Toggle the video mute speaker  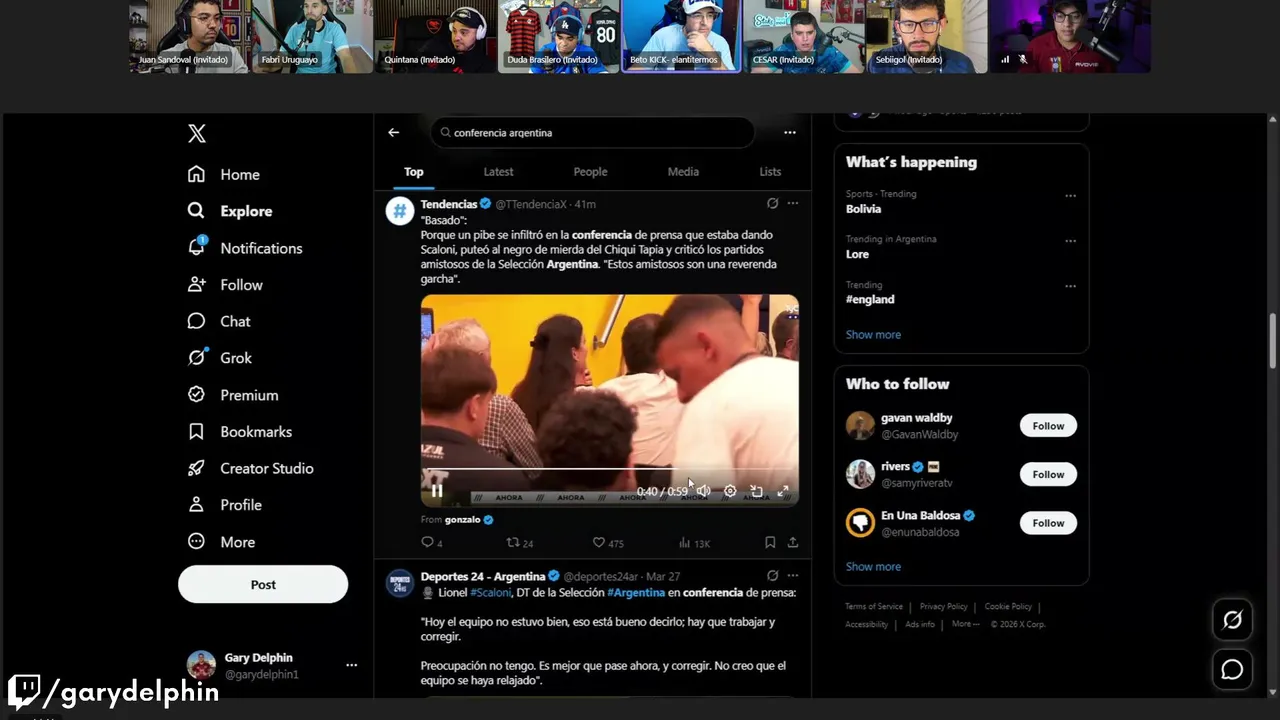(704, 491)
